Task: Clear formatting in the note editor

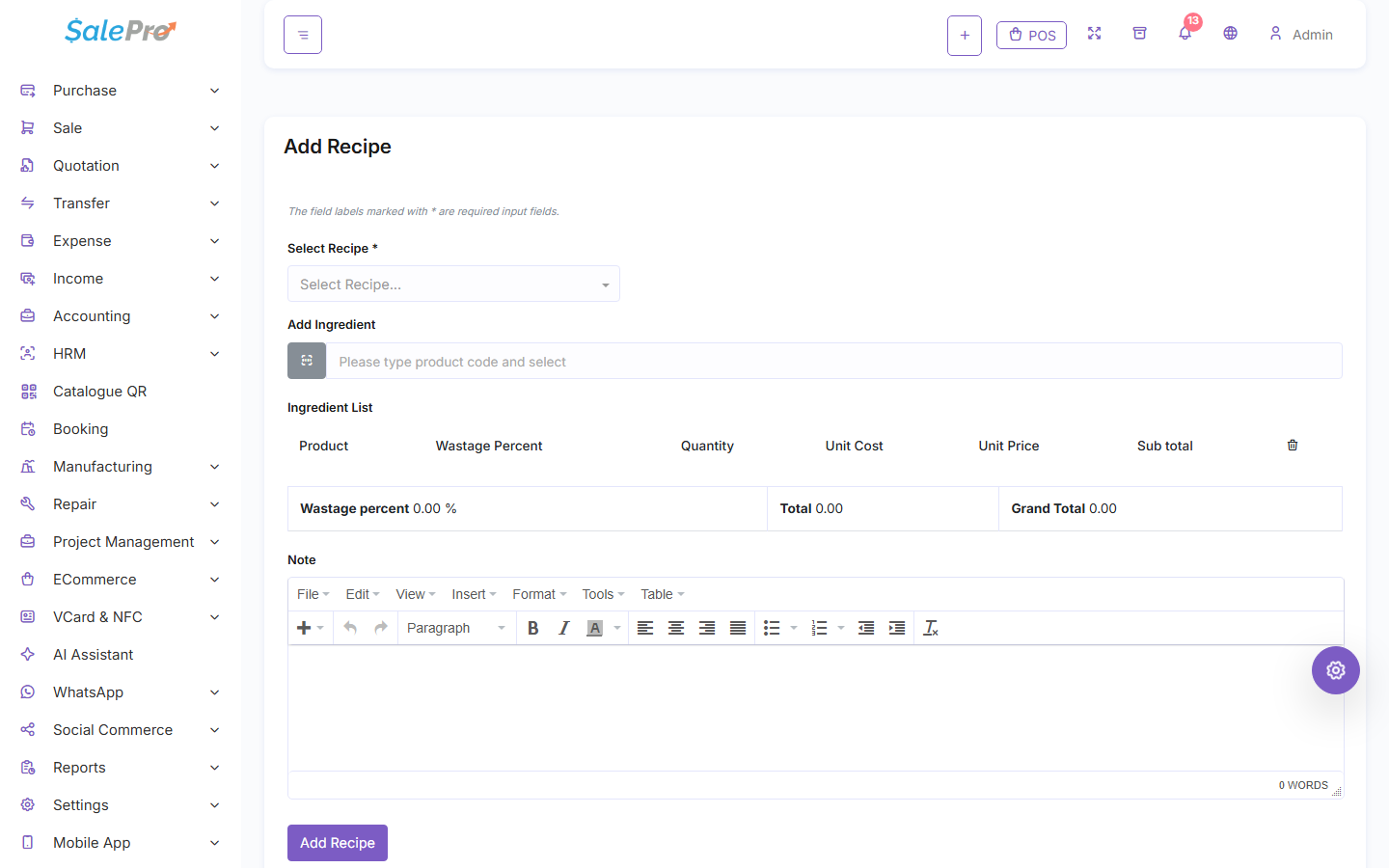Action: pos(931,628)
